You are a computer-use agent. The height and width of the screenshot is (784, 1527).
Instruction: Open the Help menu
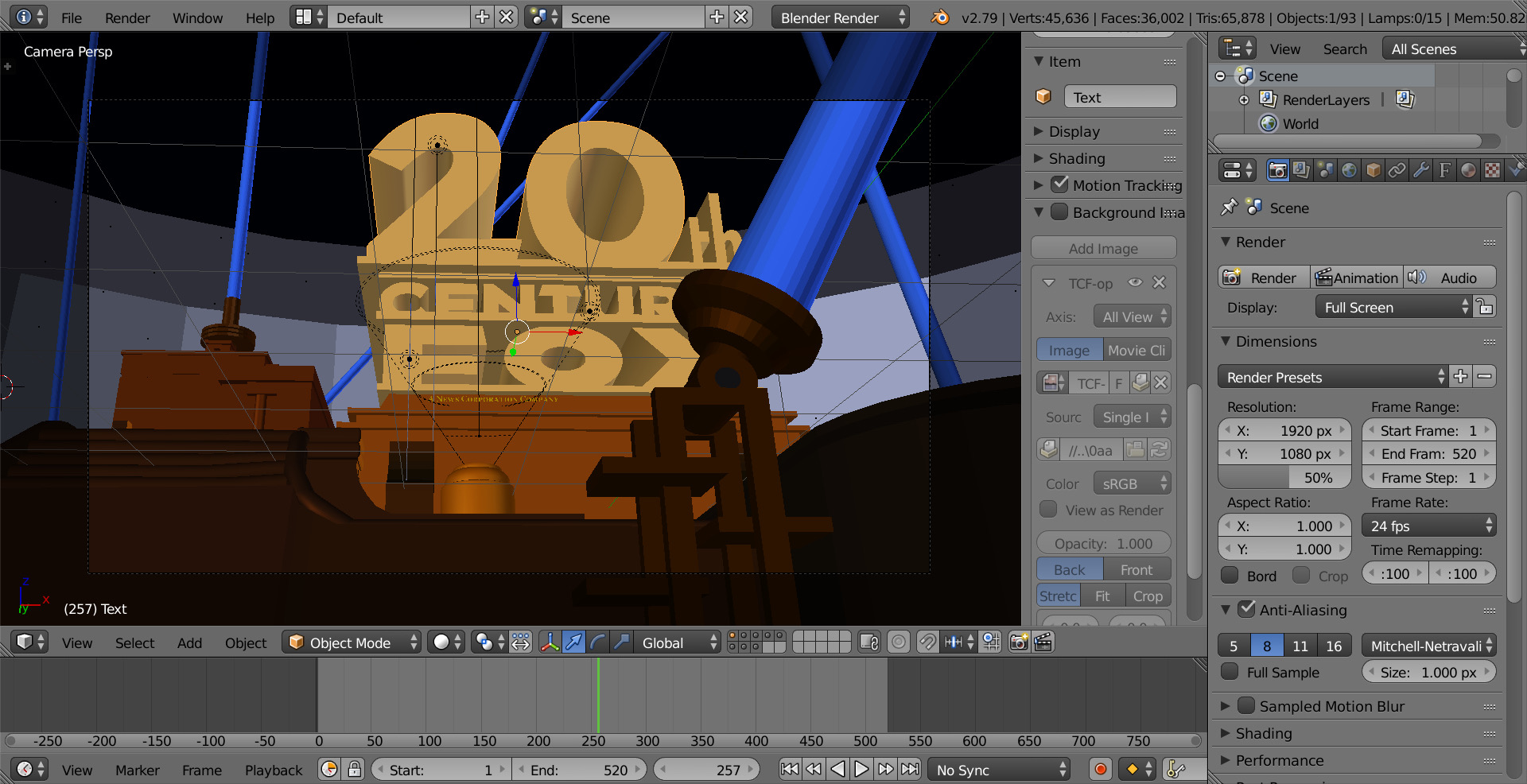point(260,17)
